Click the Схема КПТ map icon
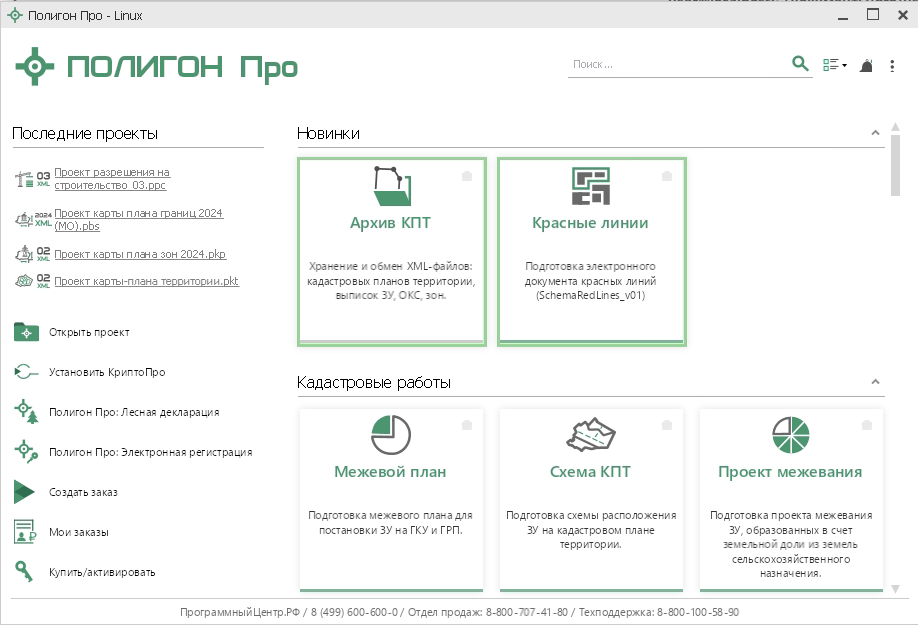918x625 pixels. [590, 435]
